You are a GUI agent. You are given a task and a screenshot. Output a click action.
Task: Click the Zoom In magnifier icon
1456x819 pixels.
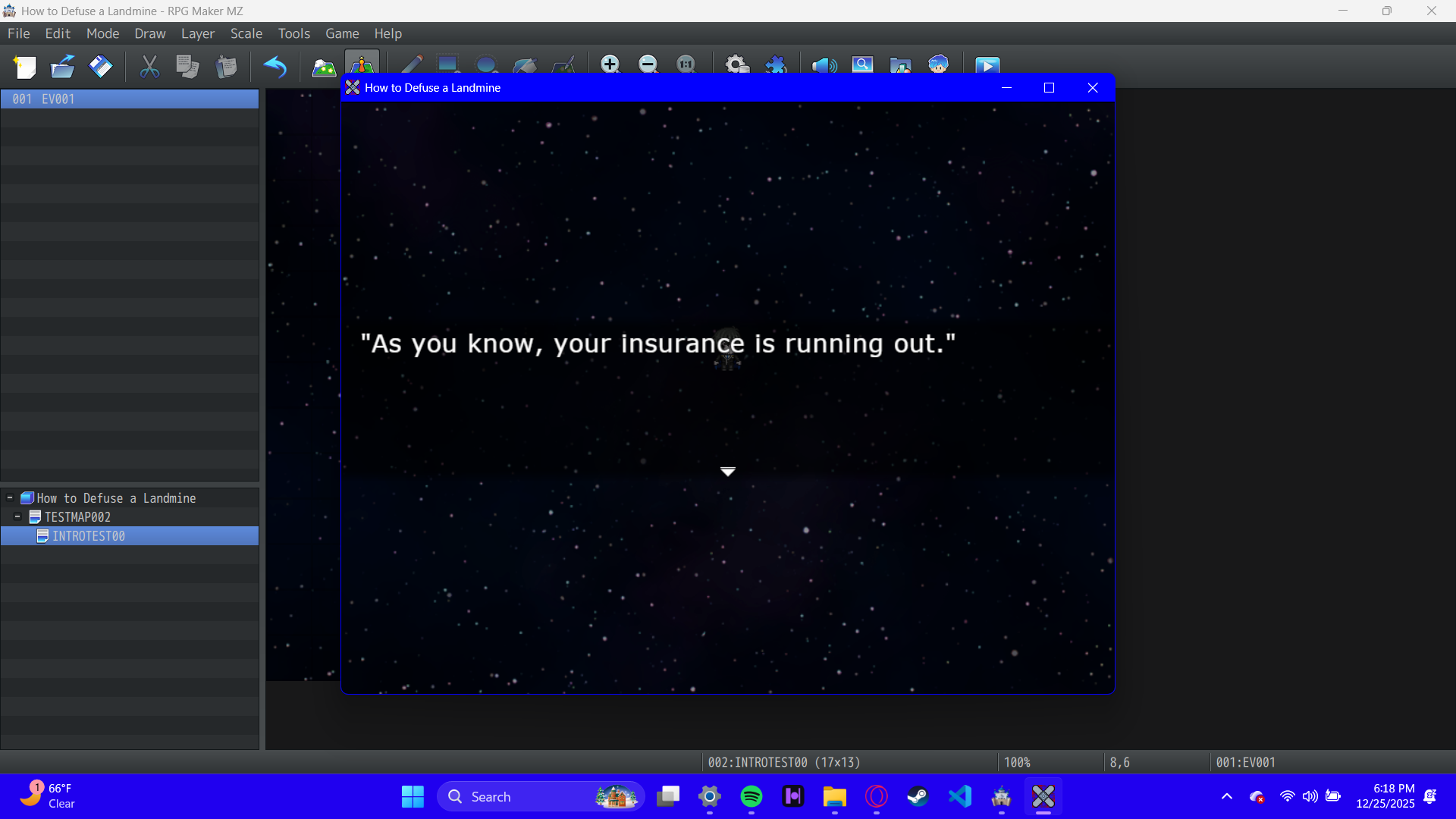610,64
